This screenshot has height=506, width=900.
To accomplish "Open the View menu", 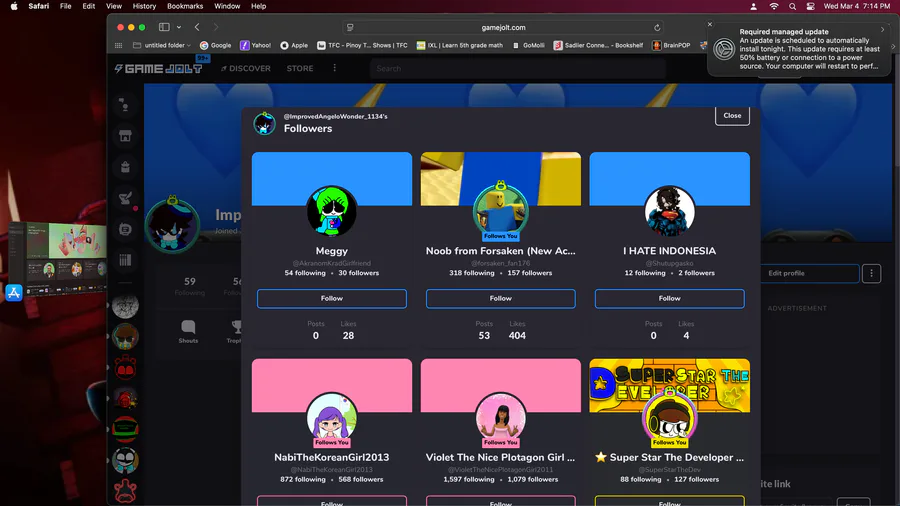I will [x=114, y=6].
